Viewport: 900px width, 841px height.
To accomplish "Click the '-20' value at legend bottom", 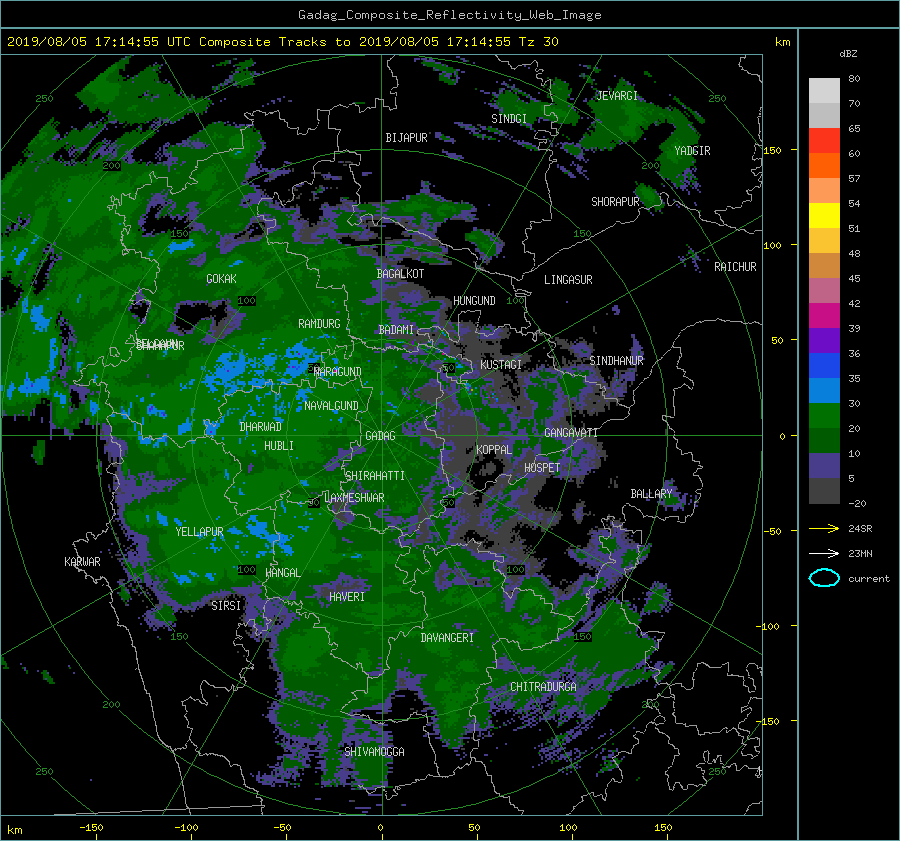I will pos(857,503).
